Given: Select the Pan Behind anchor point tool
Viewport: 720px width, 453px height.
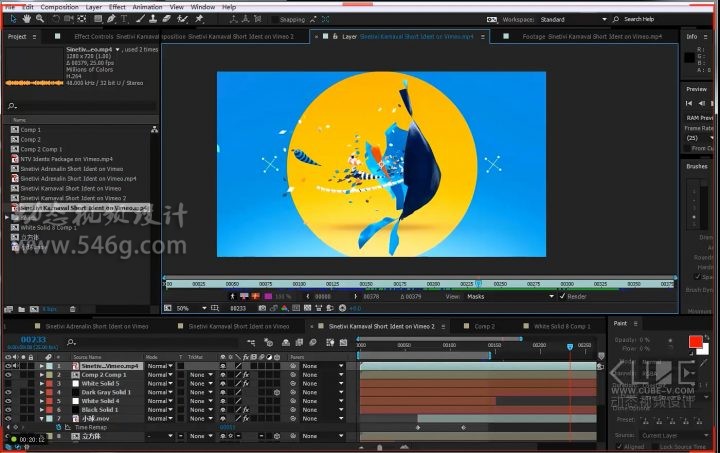Looking at the screenshot, I should (82, 19).
